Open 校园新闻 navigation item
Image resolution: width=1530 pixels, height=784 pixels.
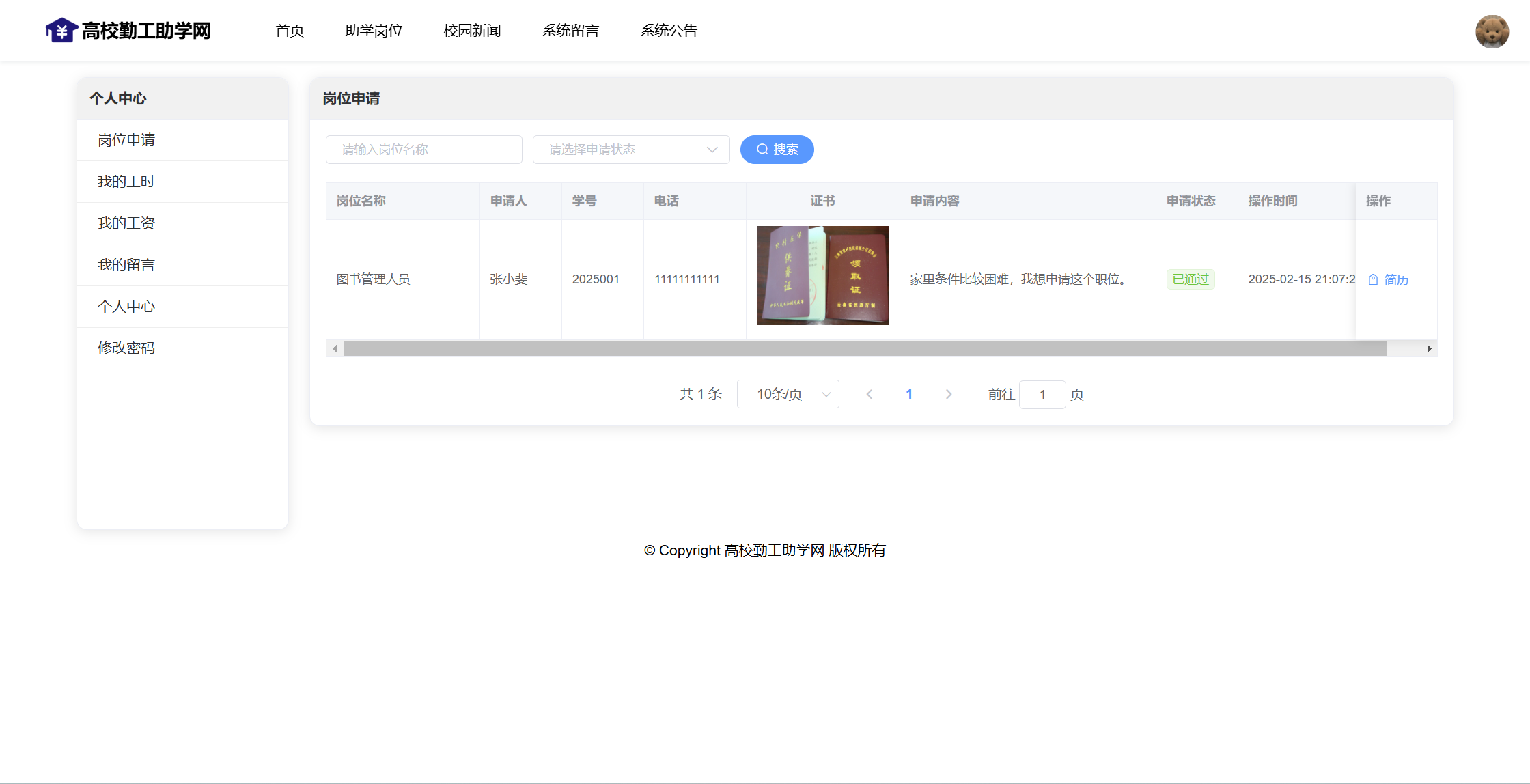click(472, 31)
